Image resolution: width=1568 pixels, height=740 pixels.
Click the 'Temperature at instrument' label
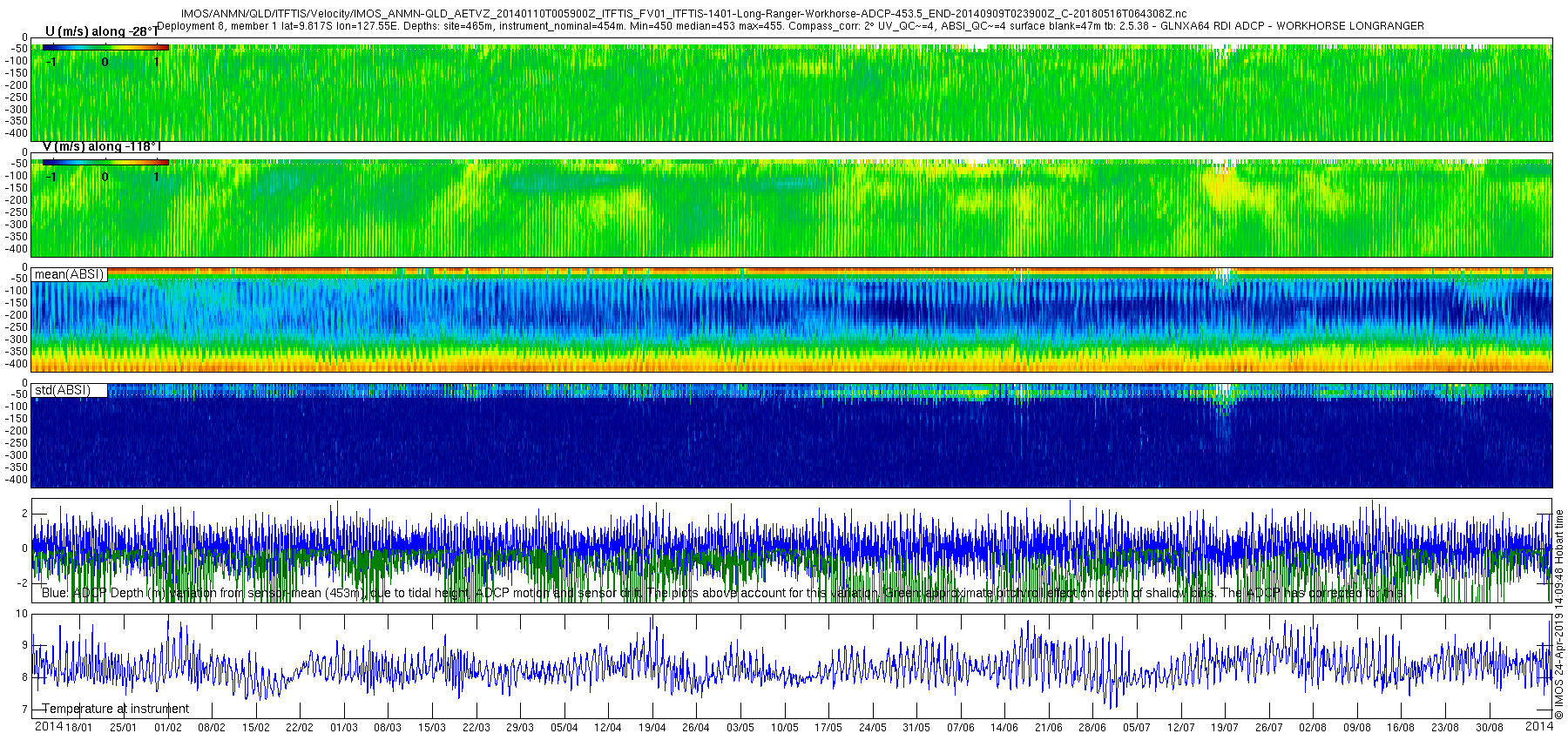click(116, 709)
